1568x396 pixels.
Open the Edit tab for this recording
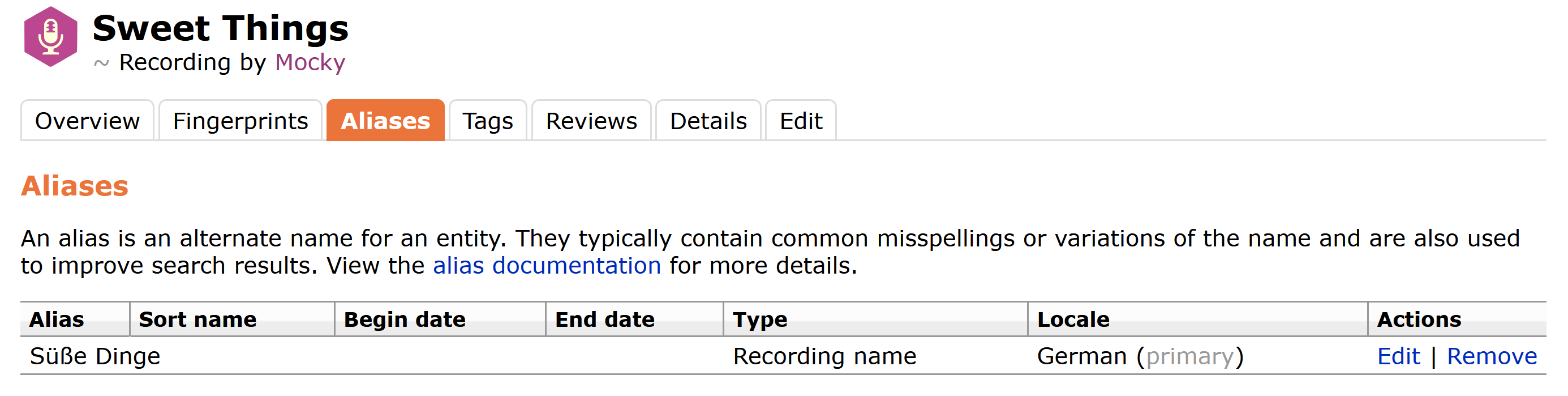(801, 121)
